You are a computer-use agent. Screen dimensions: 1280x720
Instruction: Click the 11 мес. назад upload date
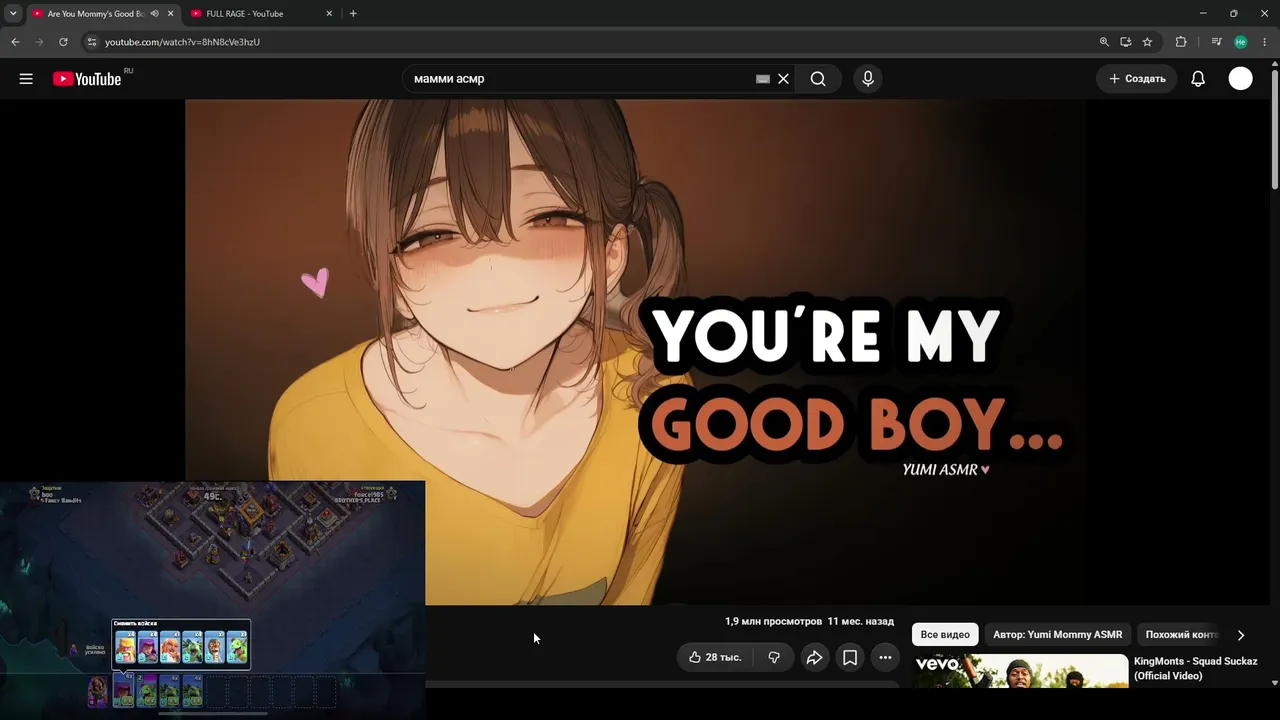(861, 622)
